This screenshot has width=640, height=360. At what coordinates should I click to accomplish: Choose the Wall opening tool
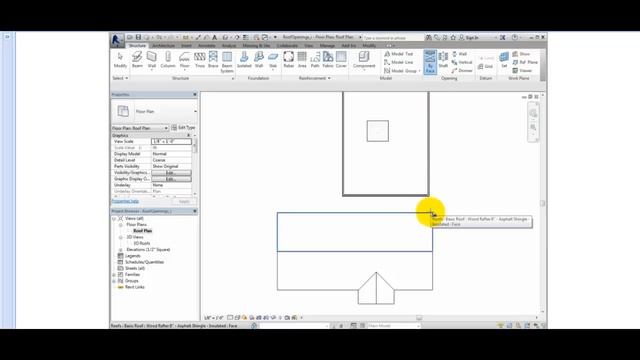(459, 54)
